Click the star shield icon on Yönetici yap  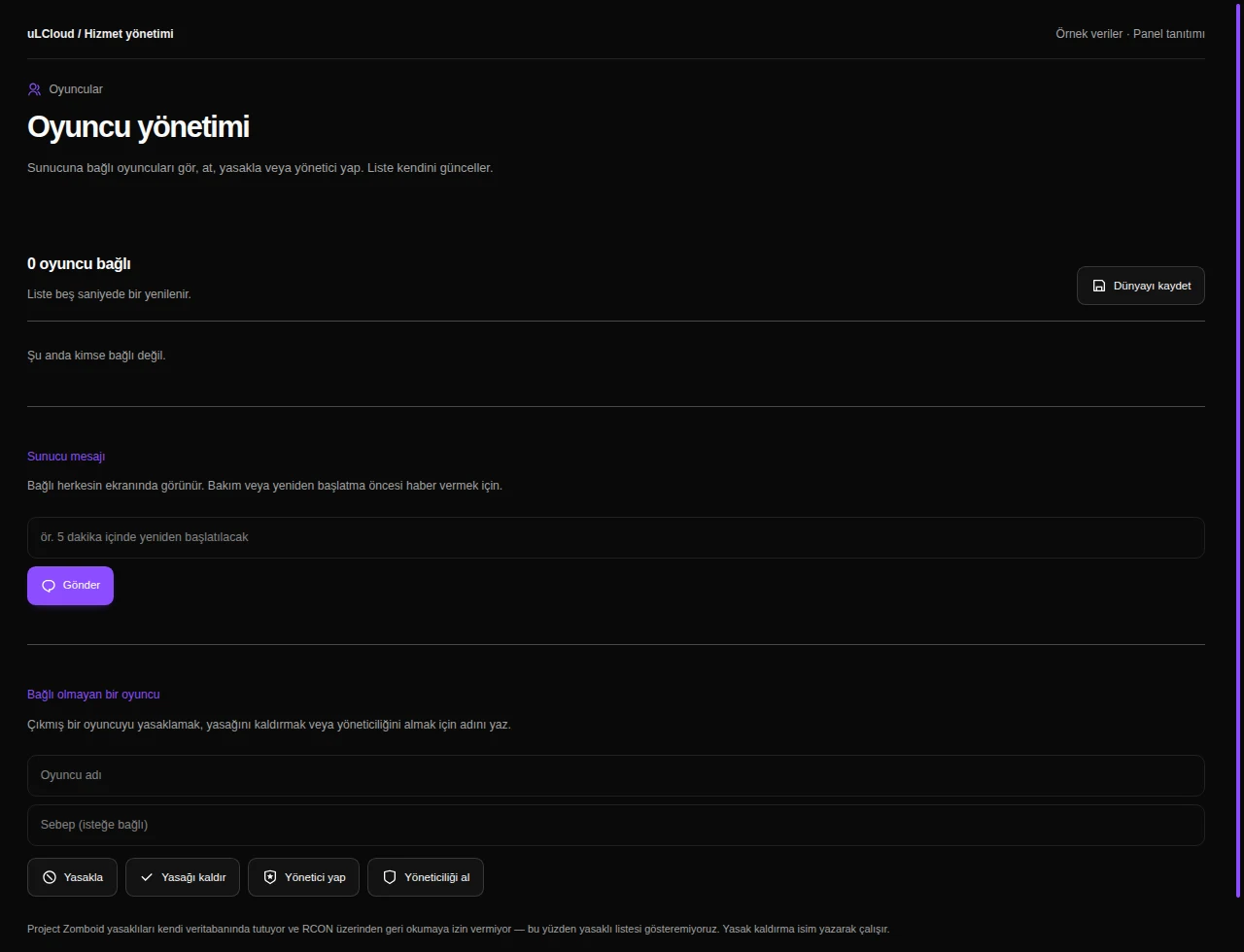point(270,877)
